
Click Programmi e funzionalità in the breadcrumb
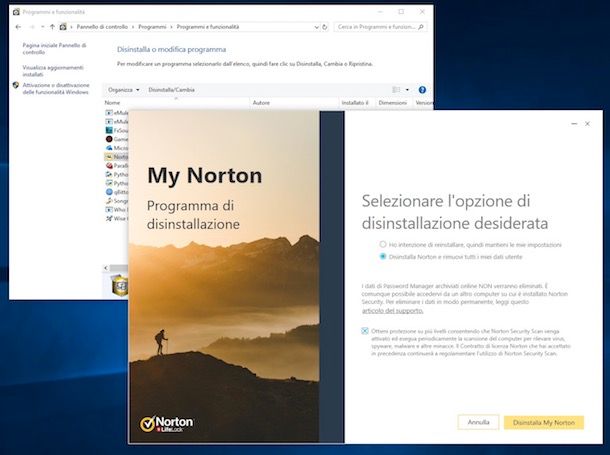click(208, 27)
